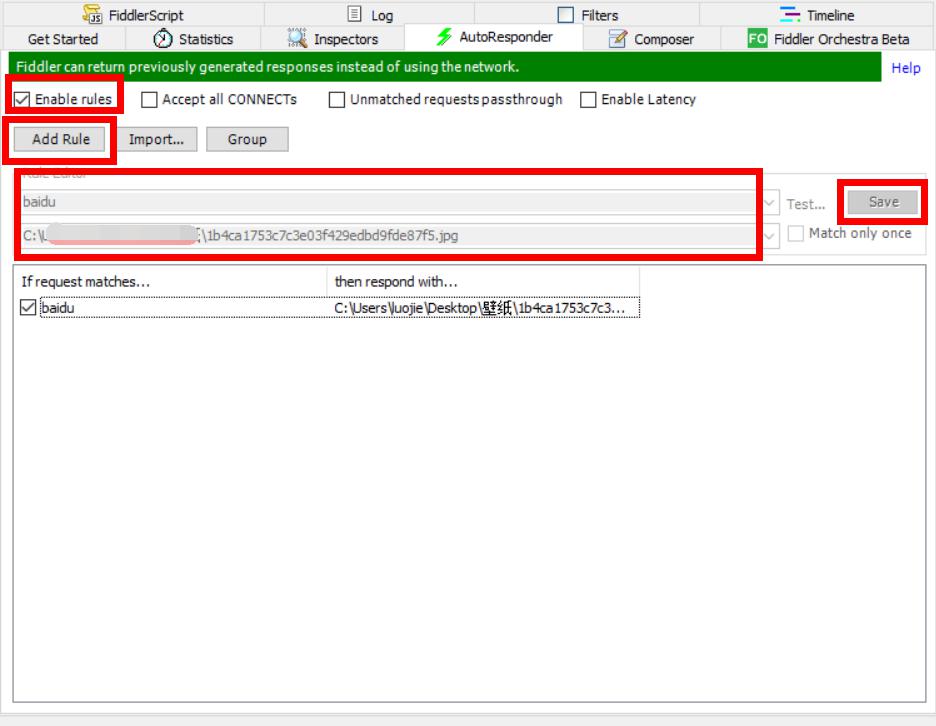
Task: Select the Timeline tab icon
Action: (790, 15)
